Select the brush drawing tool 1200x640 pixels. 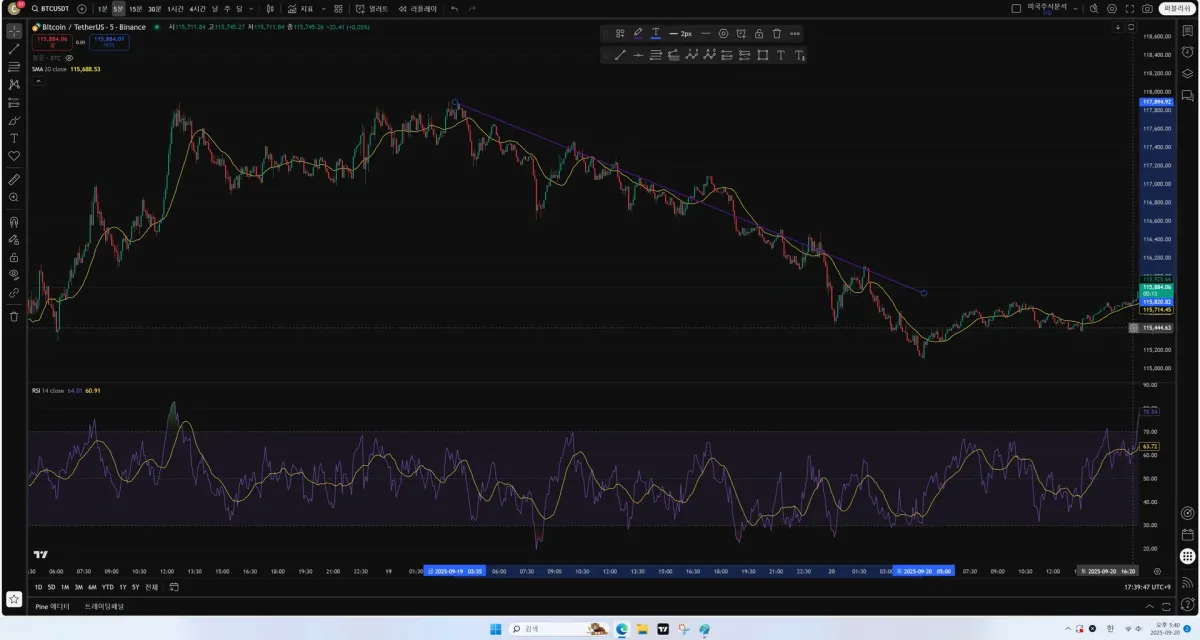click(14, 120)
